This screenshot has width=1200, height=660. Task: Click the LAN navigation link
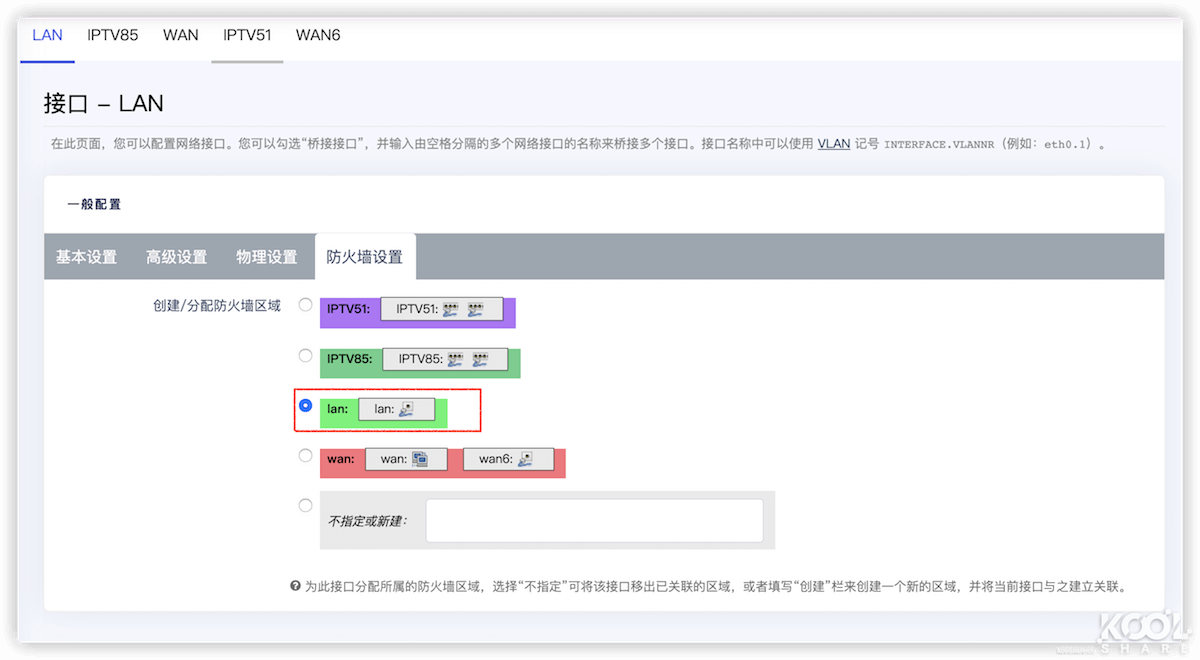tap(47, 35)
